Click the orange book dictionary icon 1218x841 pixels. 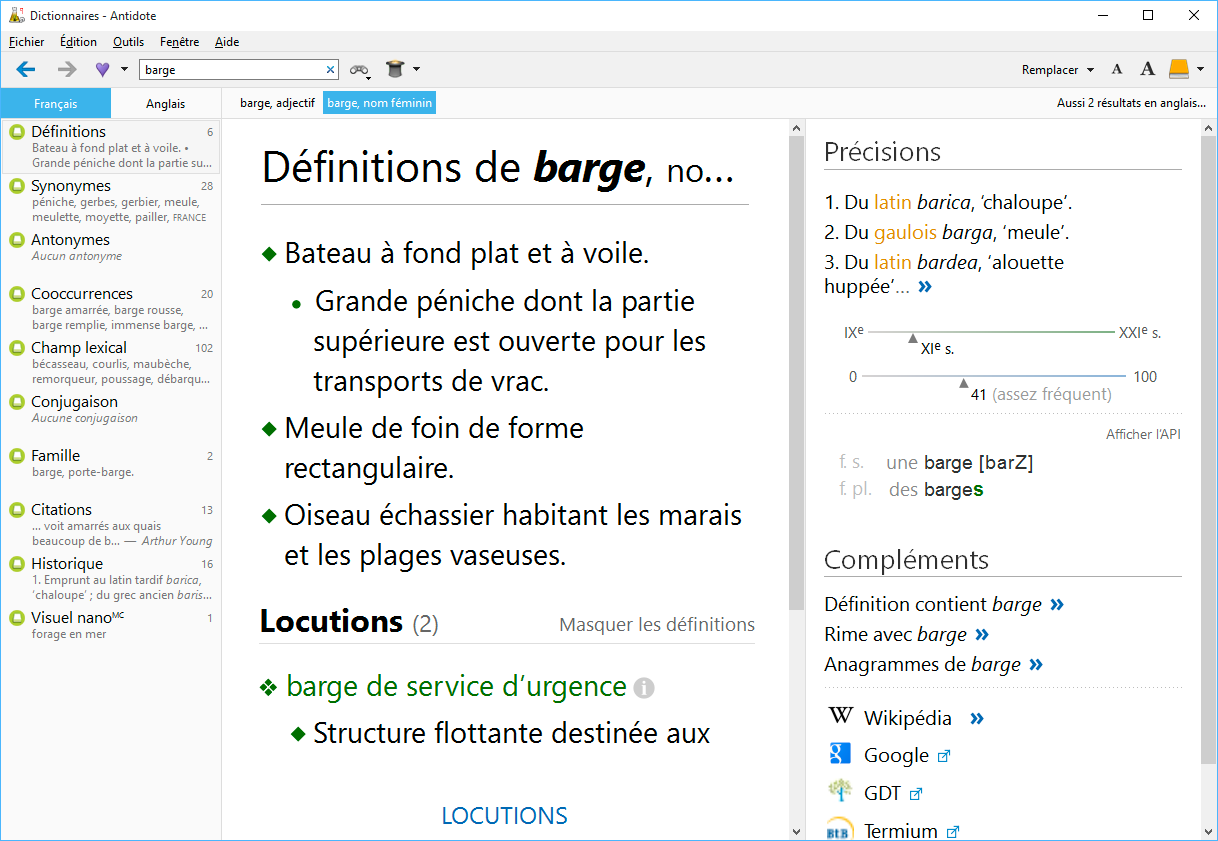pyautogui.click(x=1179, y=69)
